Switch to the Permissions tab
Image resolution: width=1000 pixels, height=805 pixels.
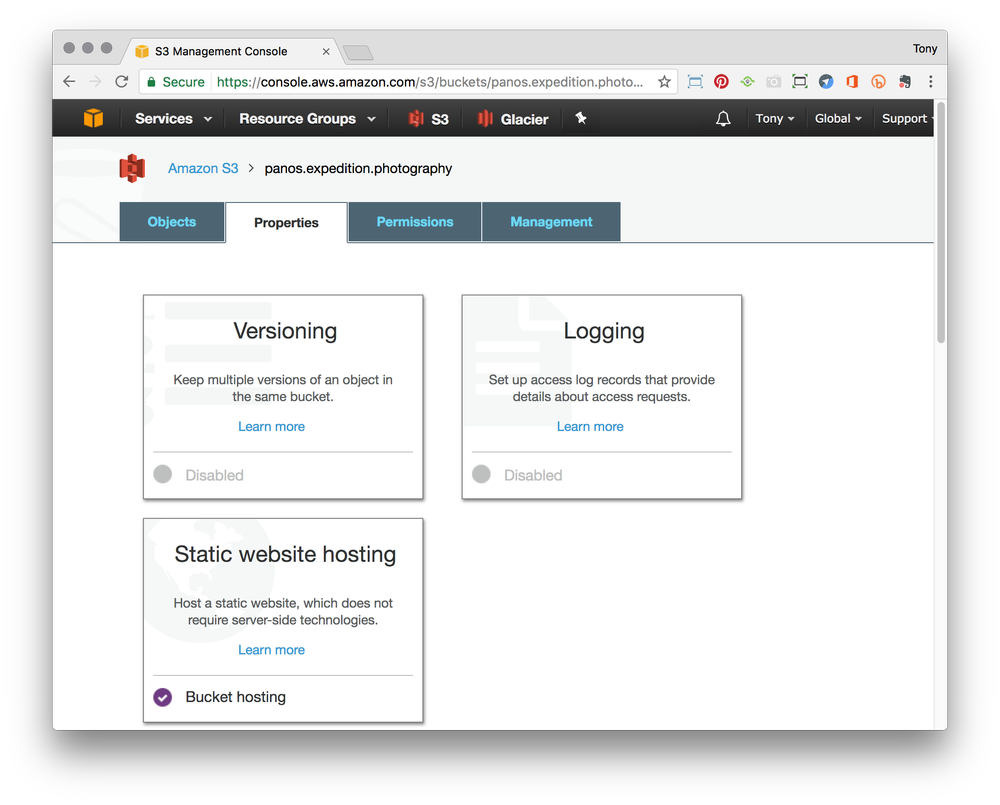[x=415, y=222]
